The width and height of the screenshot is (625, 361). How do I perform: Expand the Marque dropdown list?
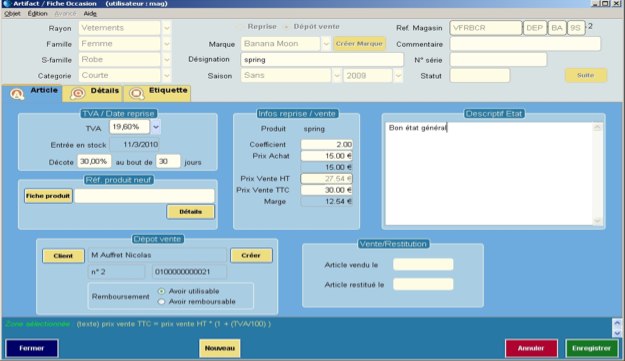pos(326,44)
